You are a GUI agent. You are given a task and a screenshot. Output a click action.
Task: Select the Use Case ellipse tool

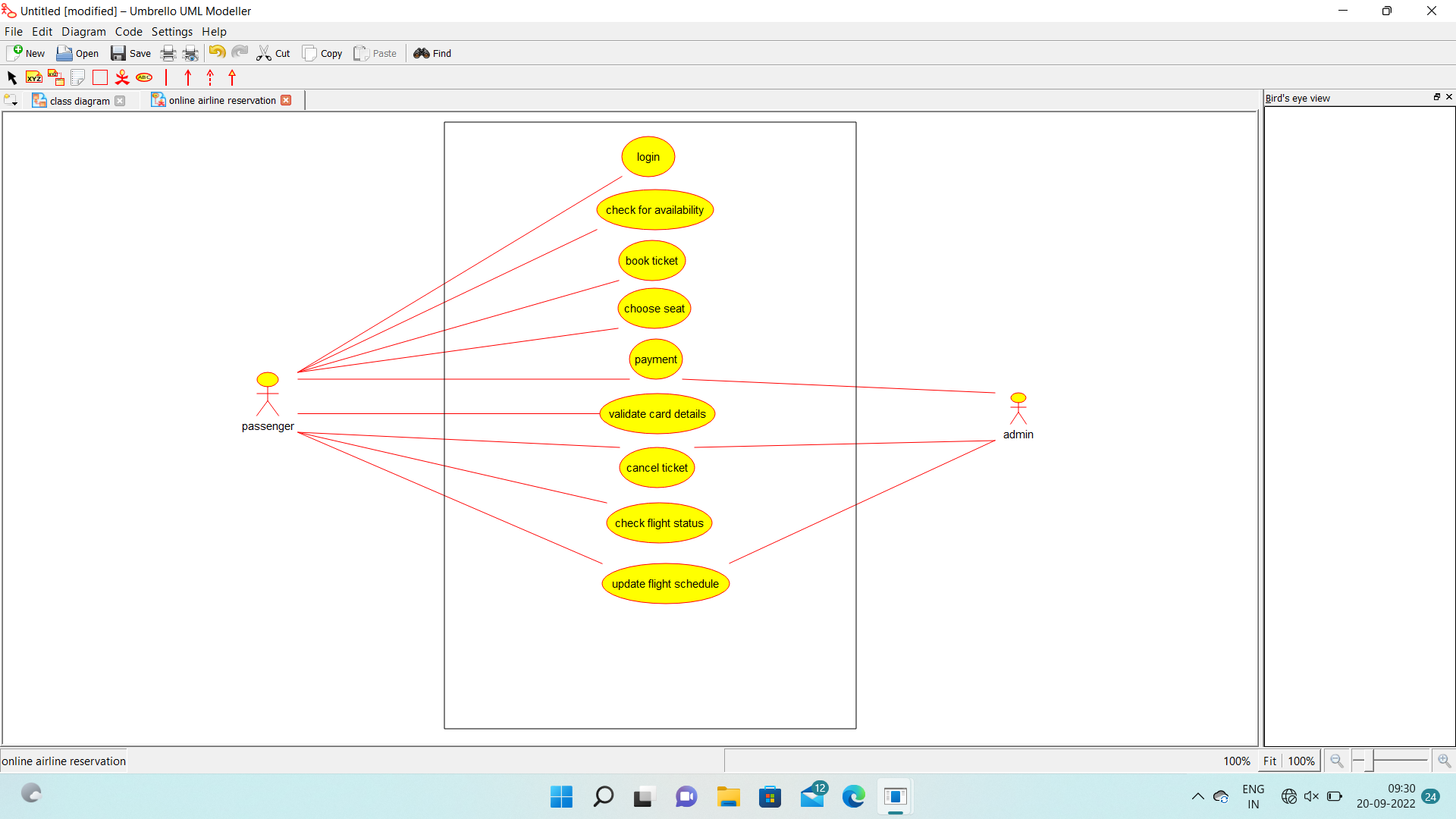pos(144,77)
